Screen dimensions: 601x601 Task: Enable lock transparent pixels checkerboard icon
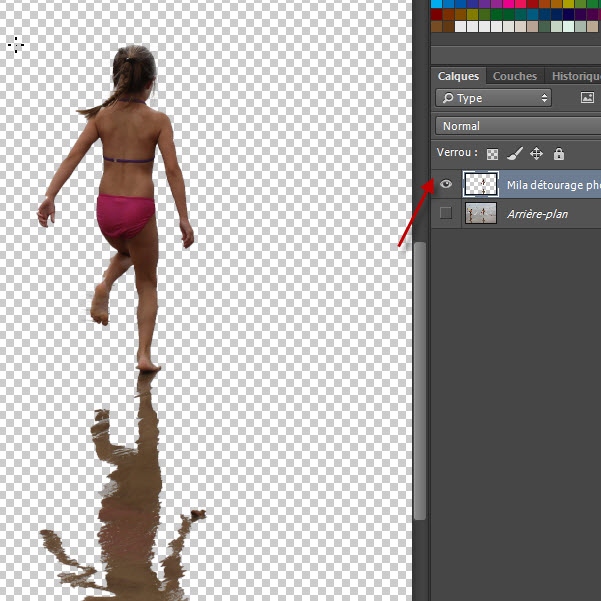(x=492, y=154)
